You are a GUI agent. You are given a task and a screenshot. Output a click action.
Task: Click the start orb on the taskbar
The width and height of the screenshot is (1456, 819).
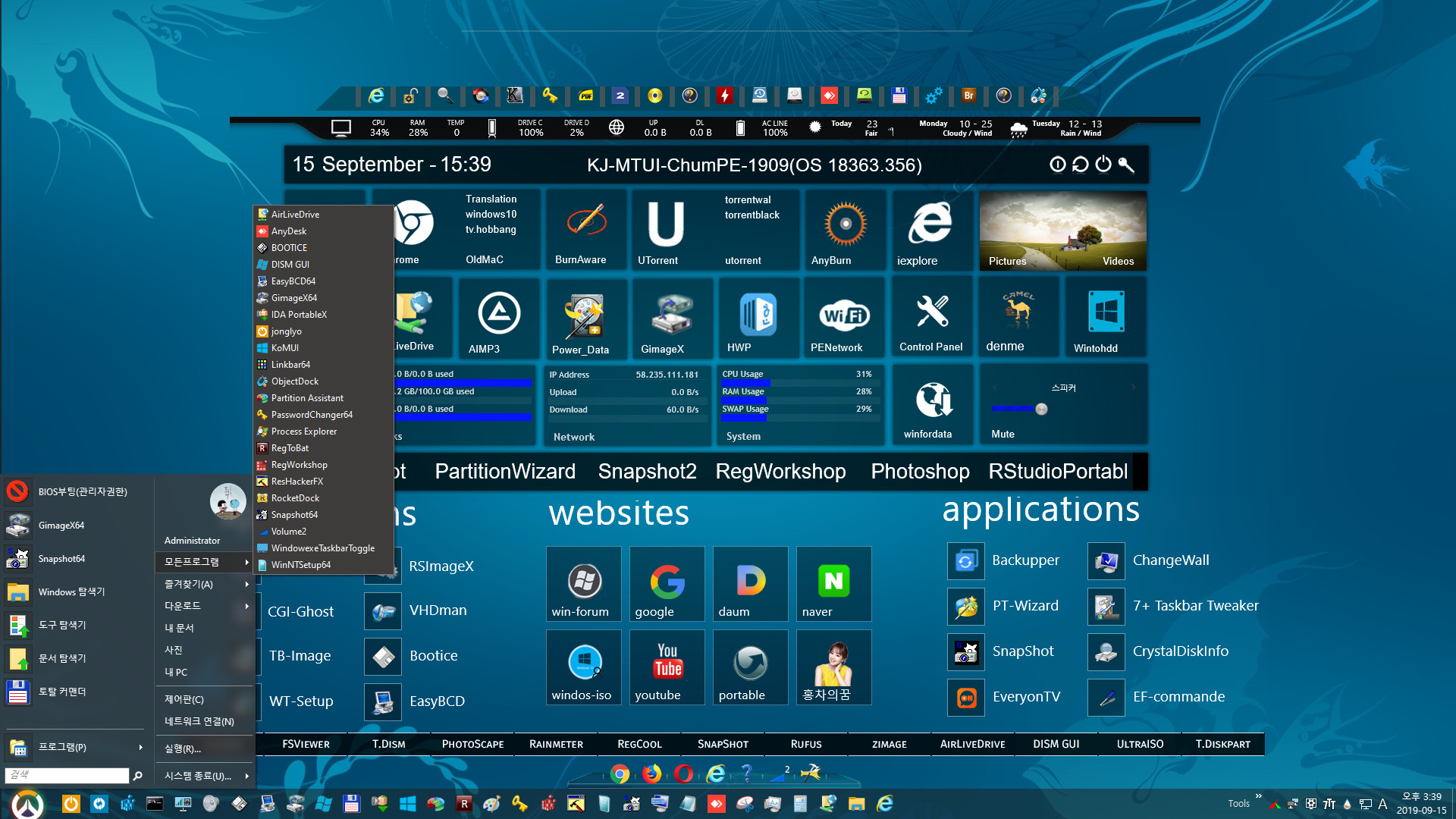[x=28, y=804]
